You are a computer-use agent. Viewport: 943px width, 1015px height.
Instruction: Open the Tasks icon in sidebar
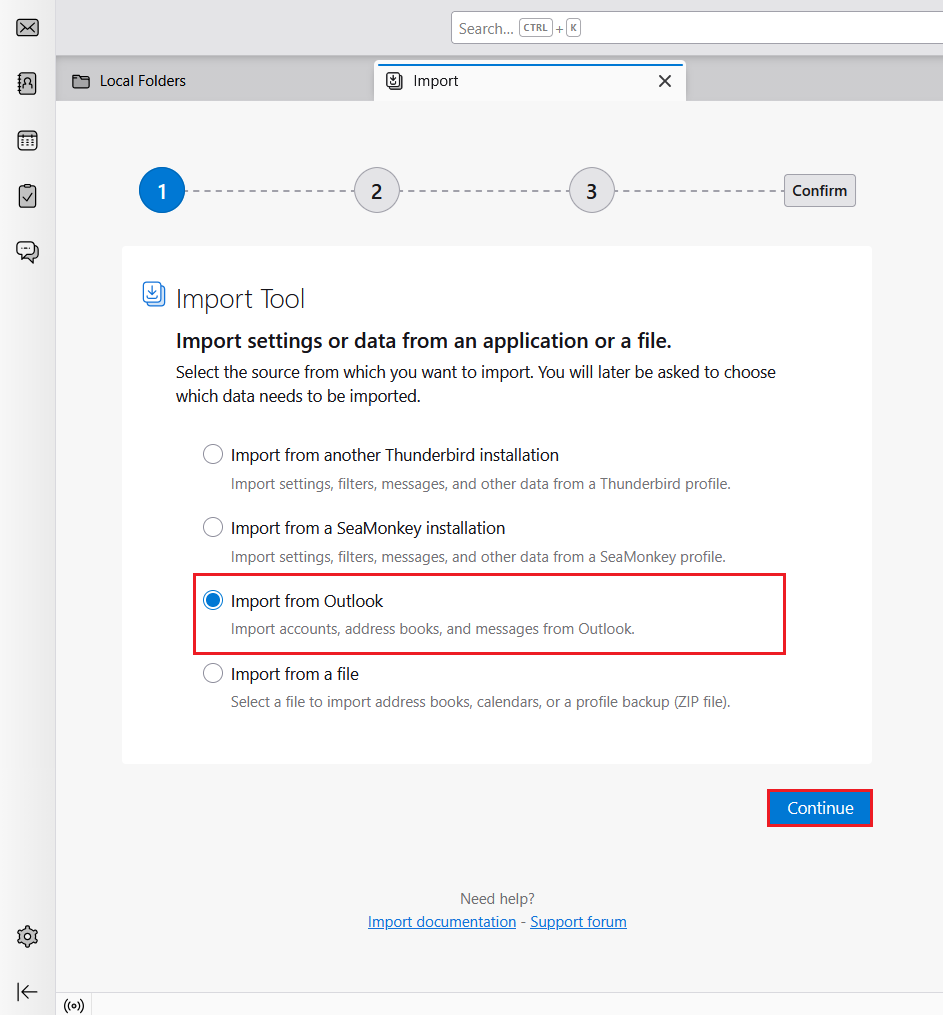point(27,195)
